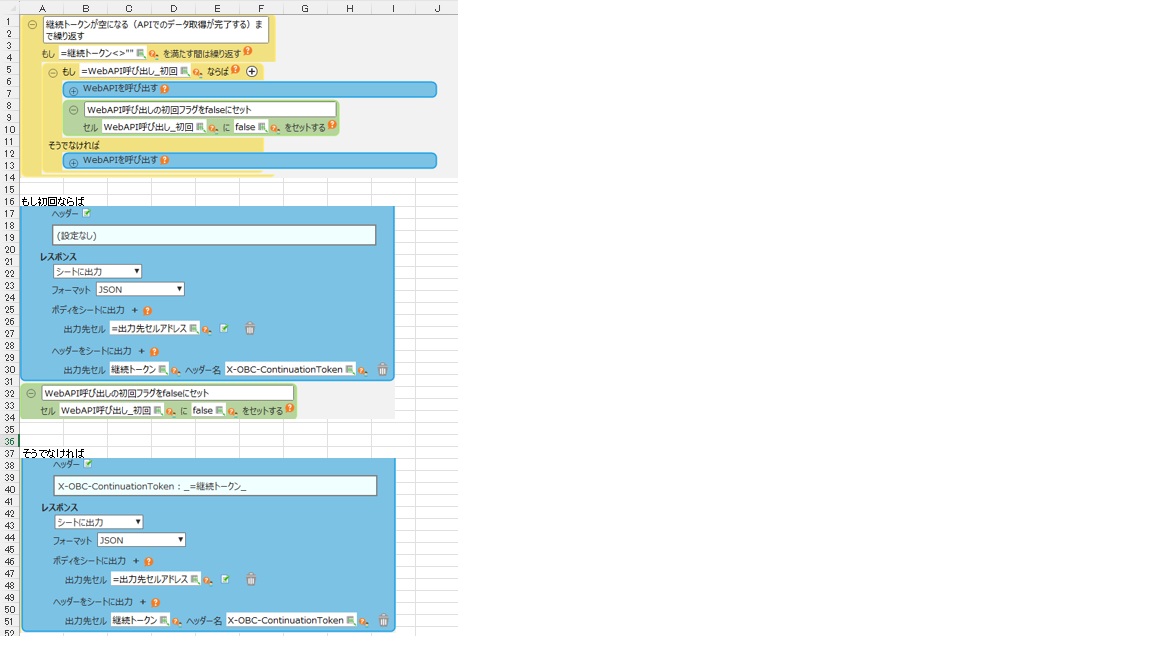This screenshot has height=648, width=1152.
Task: Click edit icon beside ヘッダー in もし初回ならば block
Action: tap(87, 213)
